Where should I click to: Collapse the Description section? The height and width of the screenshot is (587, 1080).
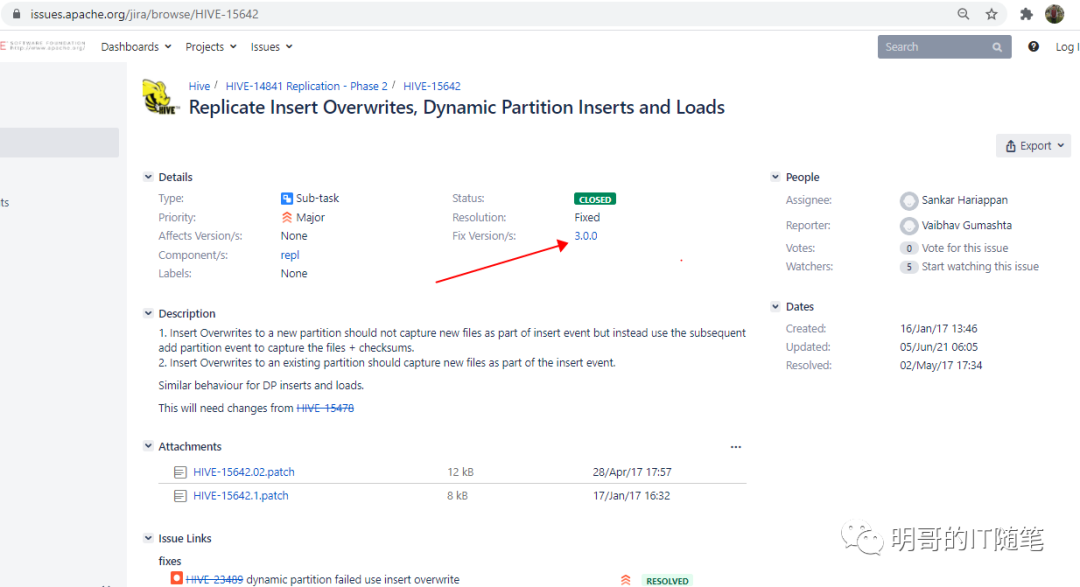click(x=148, y=313)
